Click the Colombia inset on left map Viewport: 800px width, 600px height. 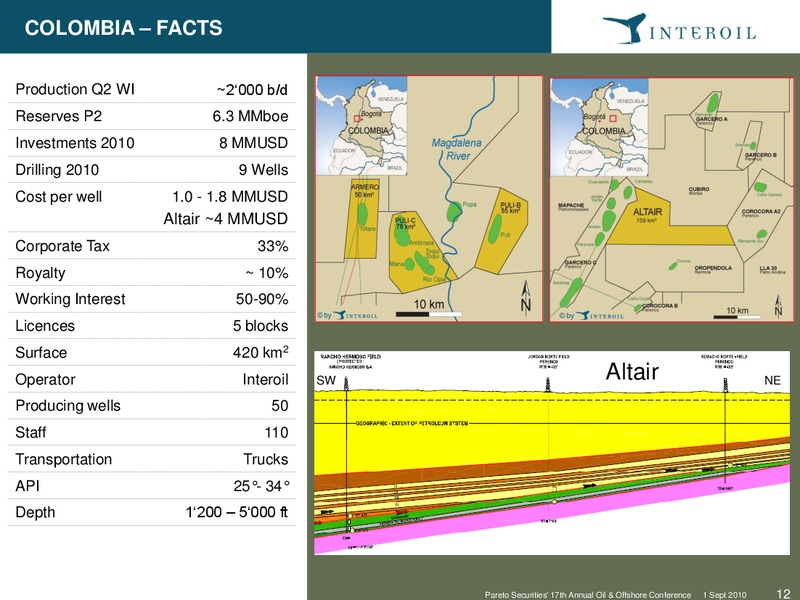tap(362, 126)
